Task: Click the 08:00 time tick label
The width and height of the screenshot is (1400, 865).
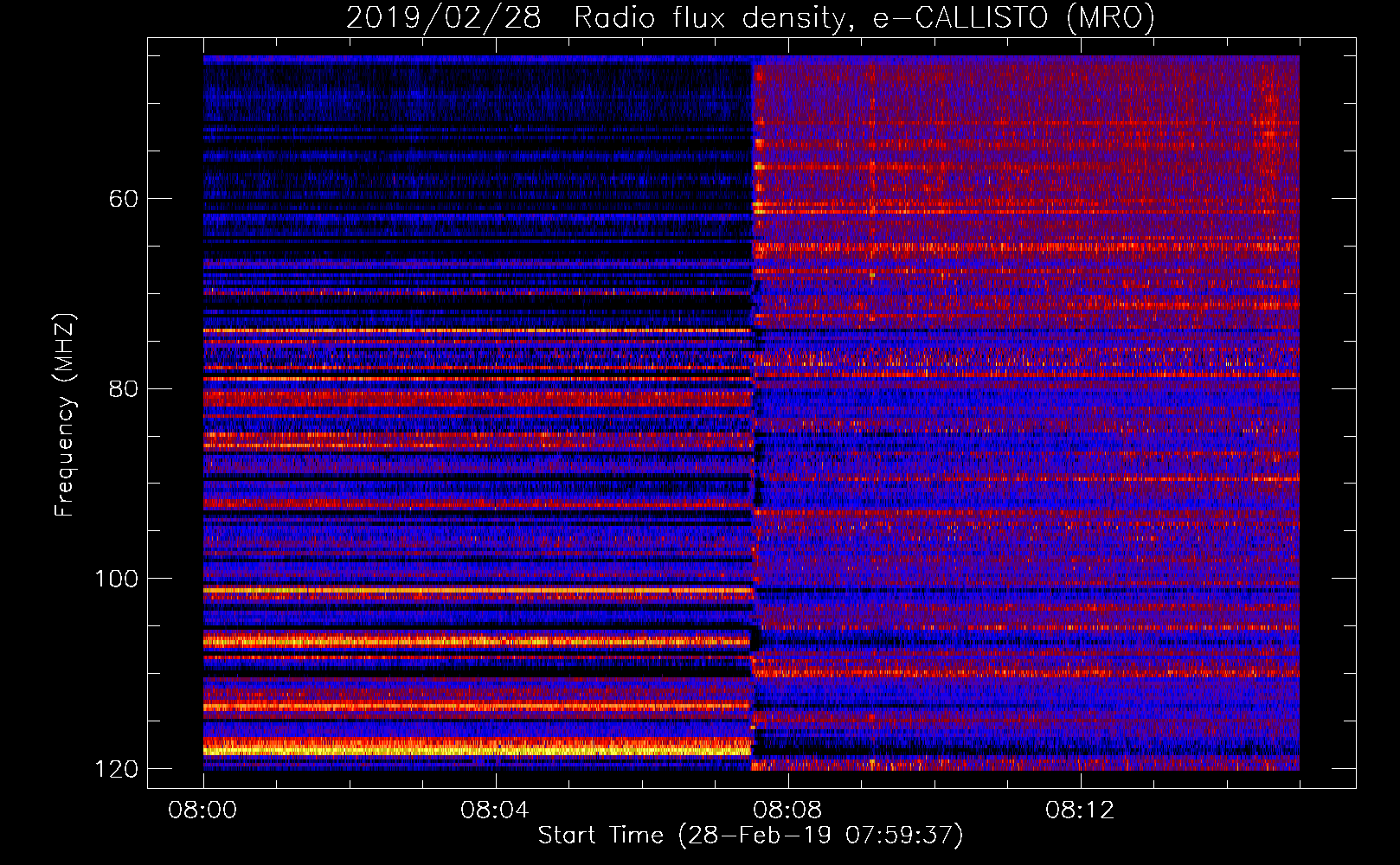Action: tap(203, 811)
